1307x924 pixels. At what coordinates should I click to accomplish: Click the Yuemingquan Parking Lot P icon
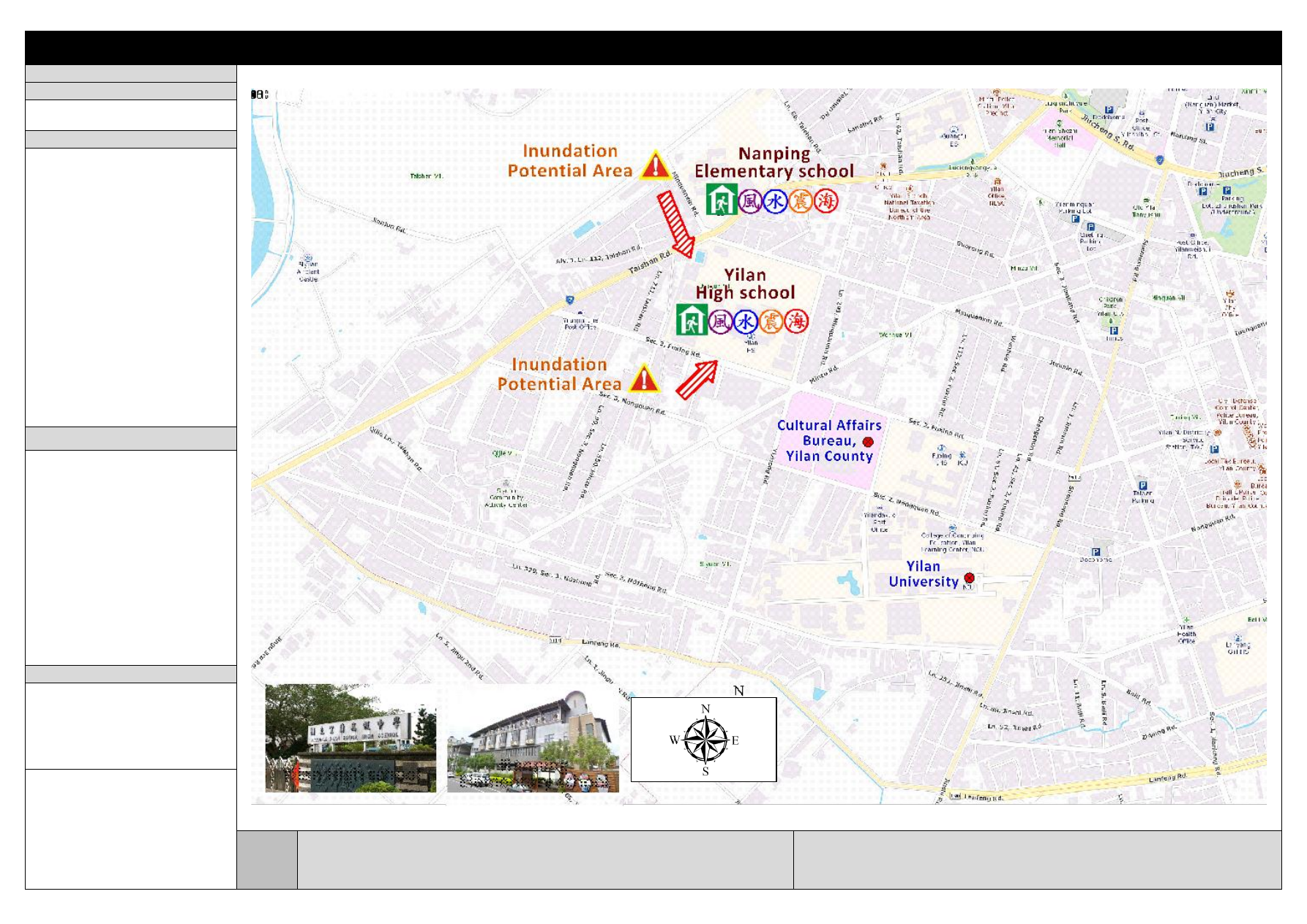tap(1075, 219)
